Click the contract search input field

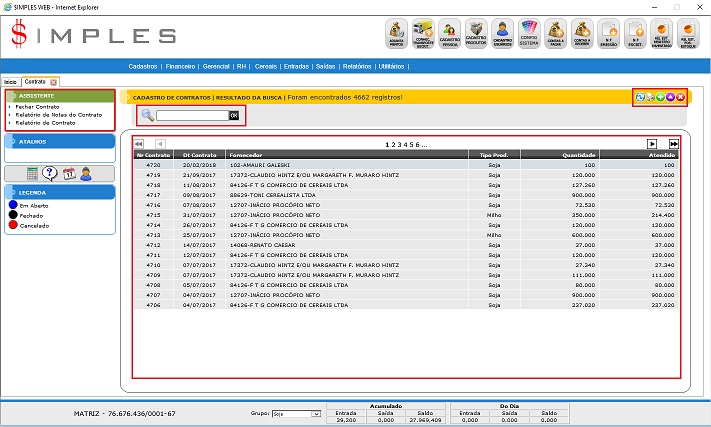pyautogui.click(x=192, y=116)
